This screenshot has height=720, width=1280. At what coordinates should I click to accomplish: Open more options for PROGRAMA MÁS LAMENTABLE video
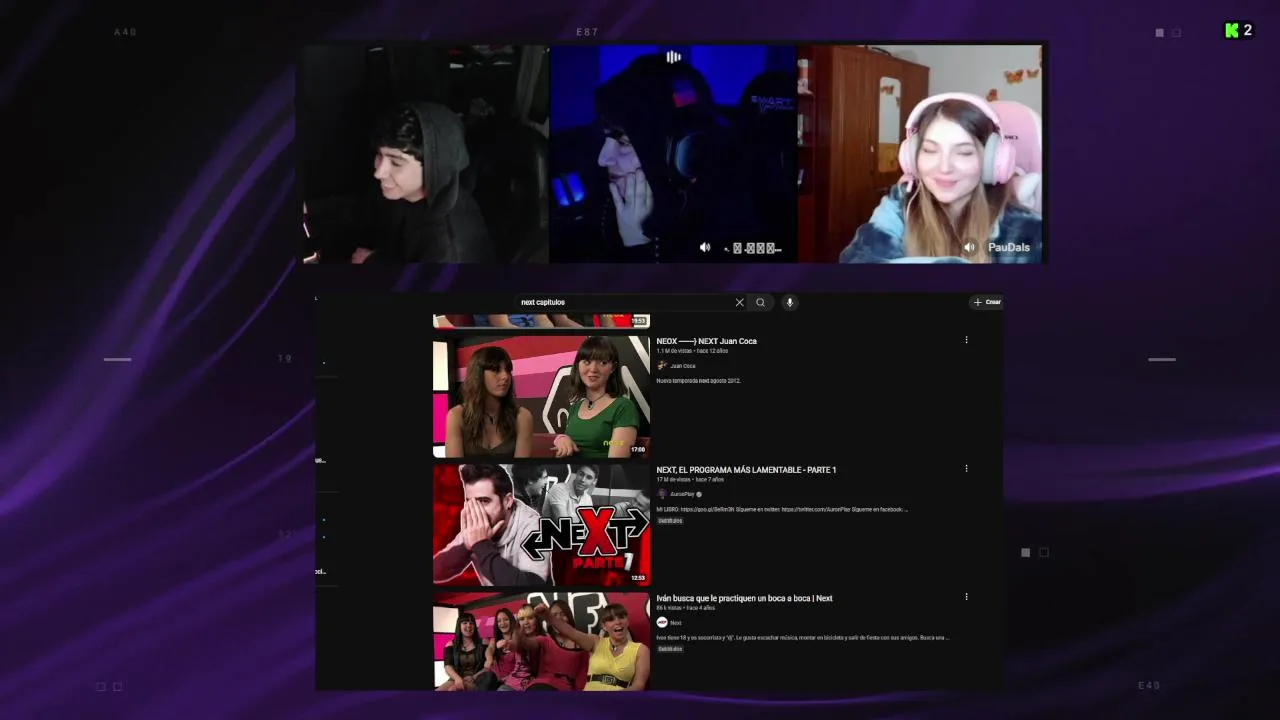tap(966, 468)
